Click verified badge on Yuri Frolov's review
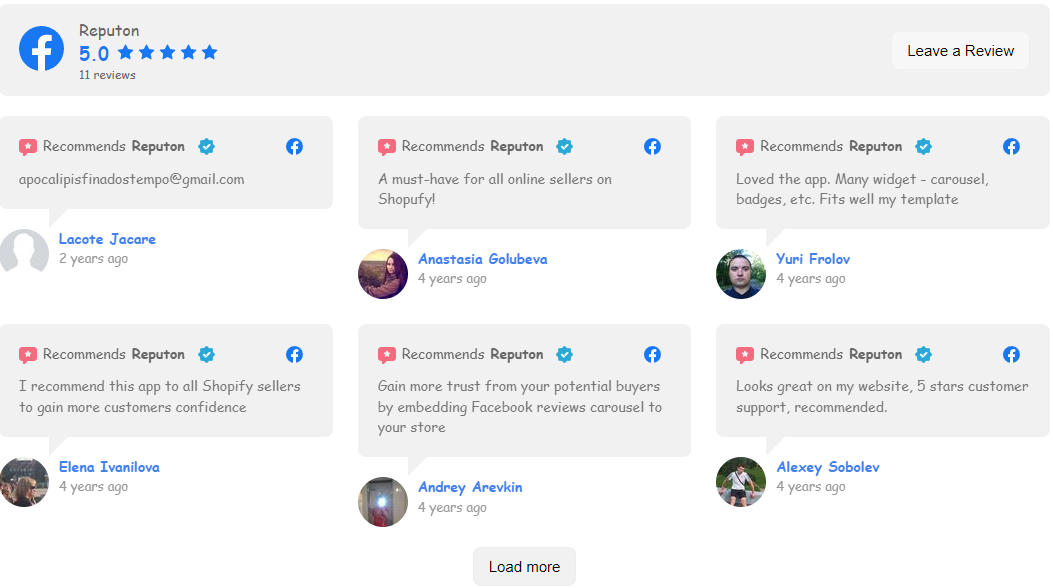Screen dimensions: 1053x588 [923, 146]
